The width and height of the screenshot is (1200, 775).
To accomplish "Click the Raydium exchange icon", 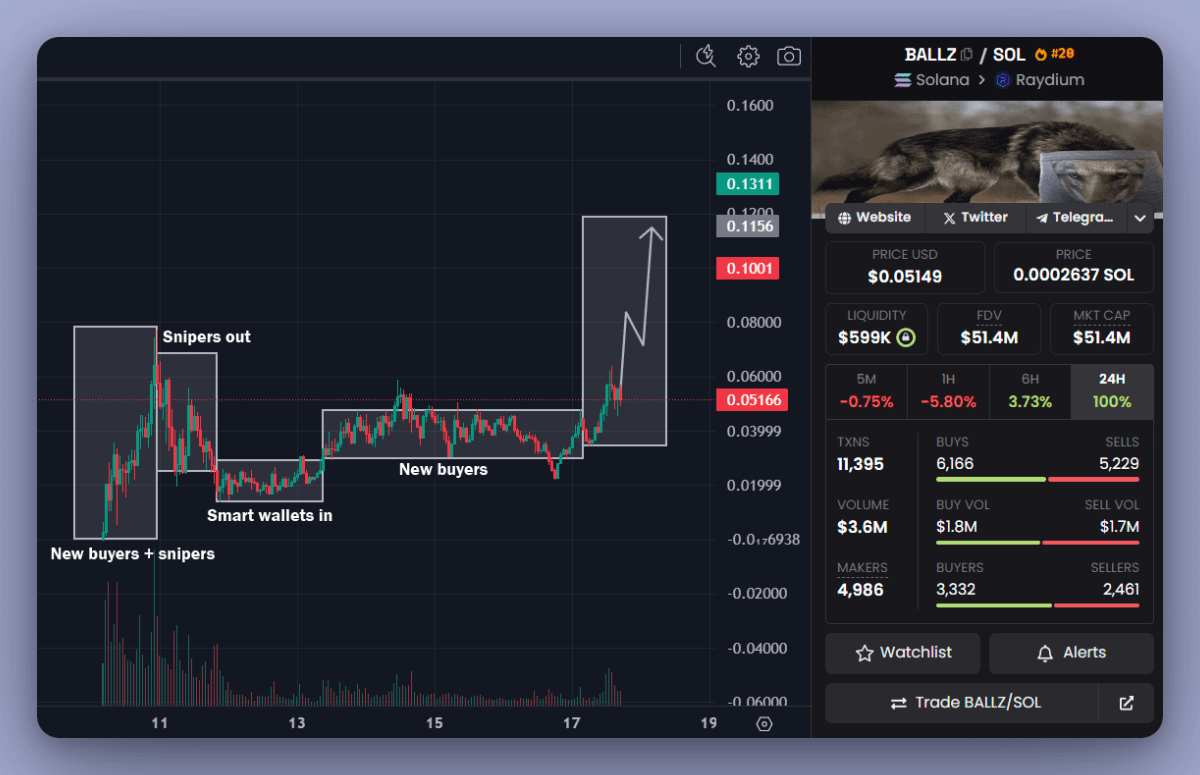I will 1001,79.
